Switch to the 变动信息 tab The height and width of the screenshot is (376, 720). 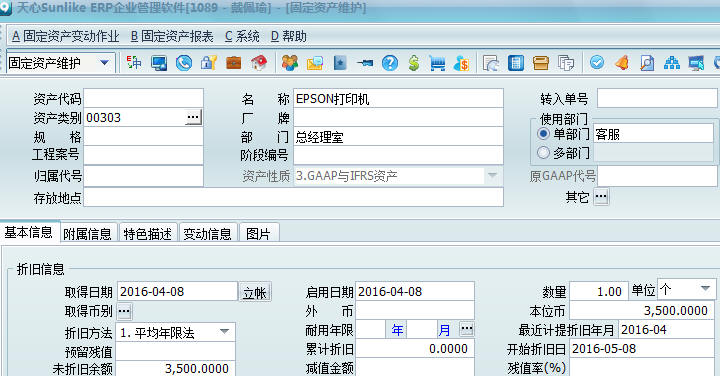point(208,234)
